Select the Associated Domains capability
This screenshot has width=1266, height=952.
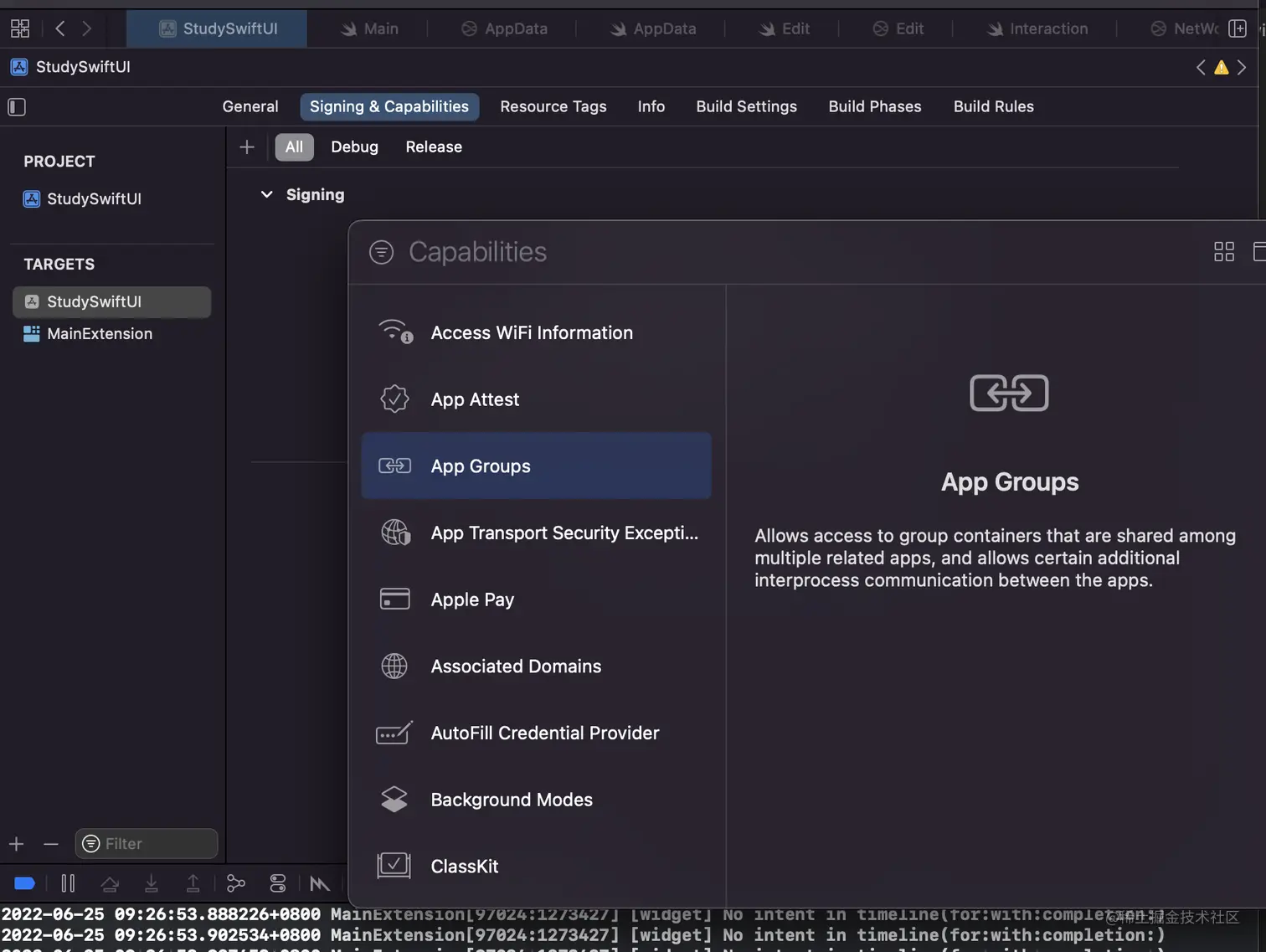coord(536,666)
